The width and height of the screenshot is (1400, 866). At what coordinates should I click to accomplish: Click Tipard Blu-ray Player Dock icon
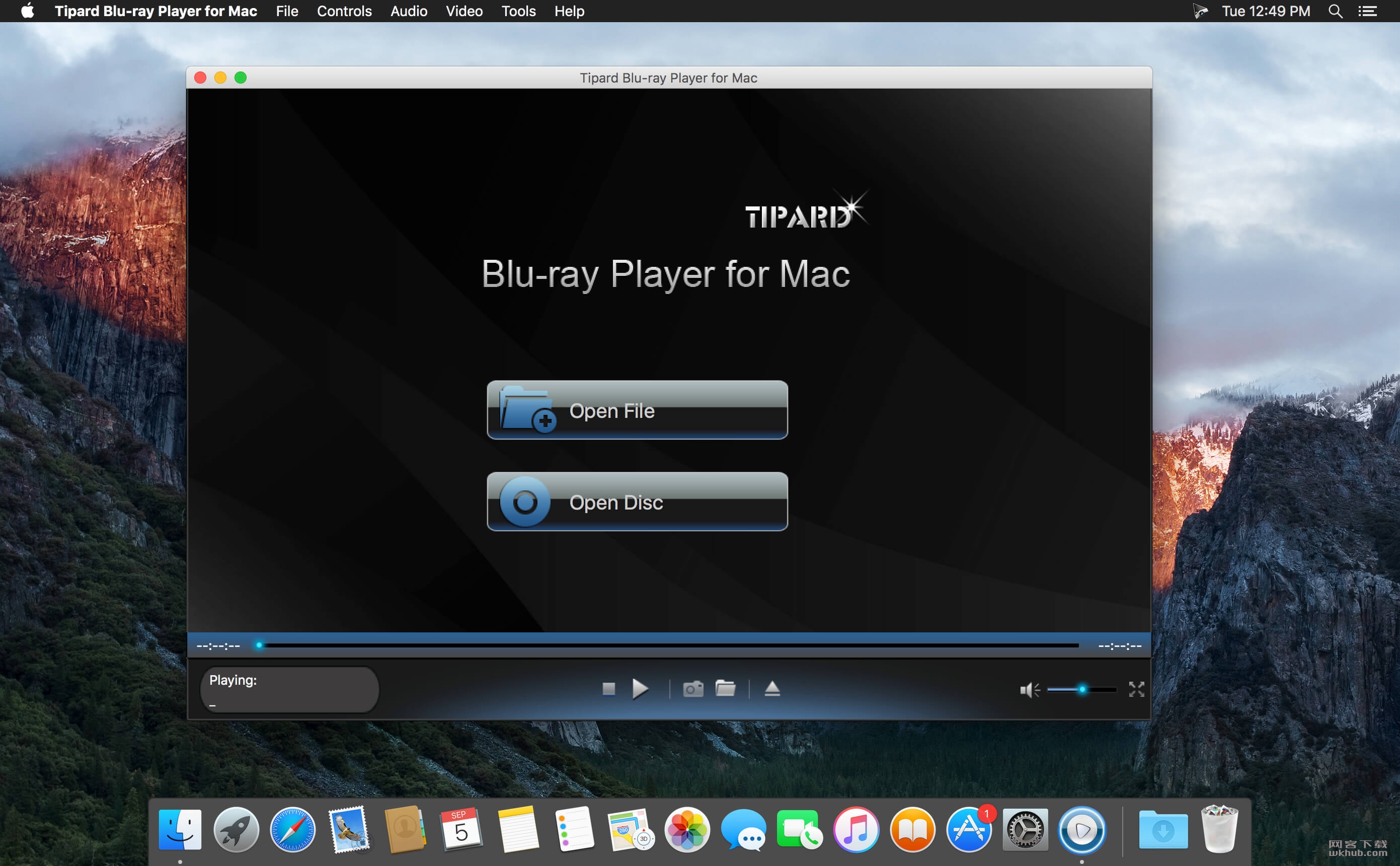pos(1081,829)
